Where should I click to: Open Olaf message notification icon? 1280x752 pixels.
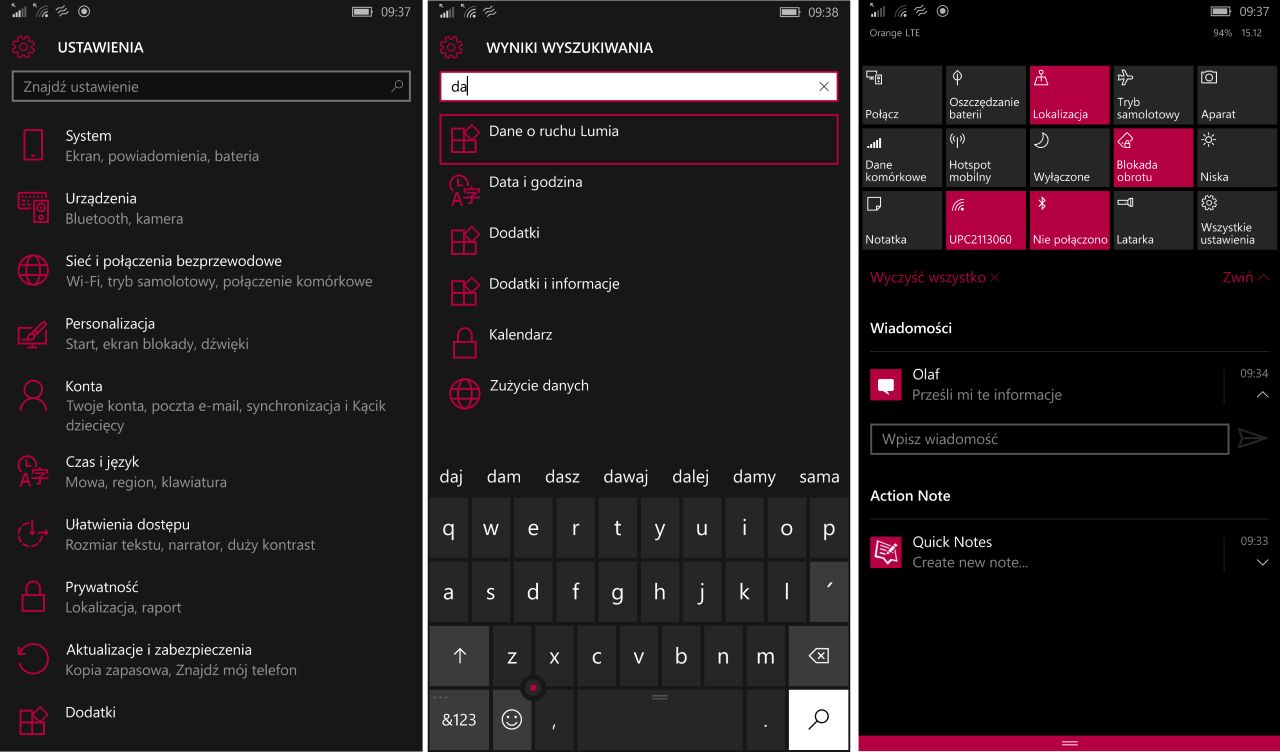(x=886, y=384)
